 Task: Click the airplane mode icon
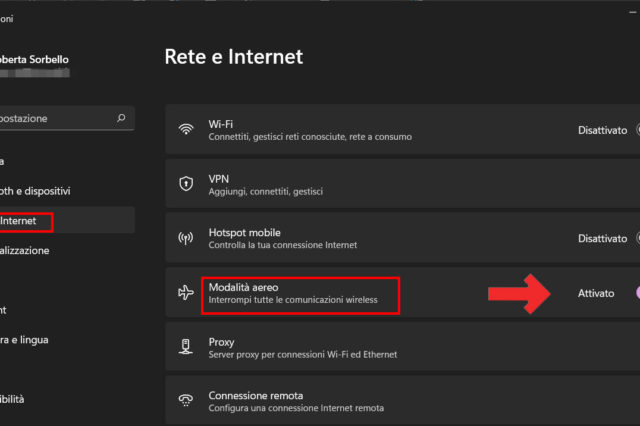185,293
